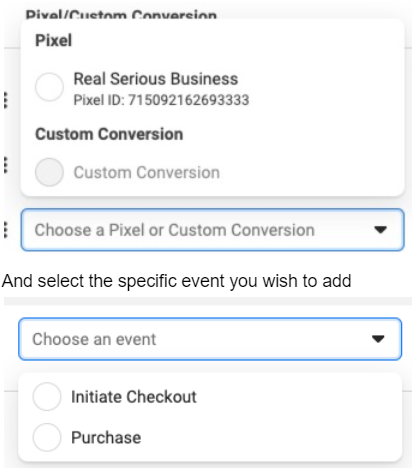Screen dimensions: 412x468
Task: Toggle the greyed-out Custom Conversion radio button
Action: pos(49,172)
